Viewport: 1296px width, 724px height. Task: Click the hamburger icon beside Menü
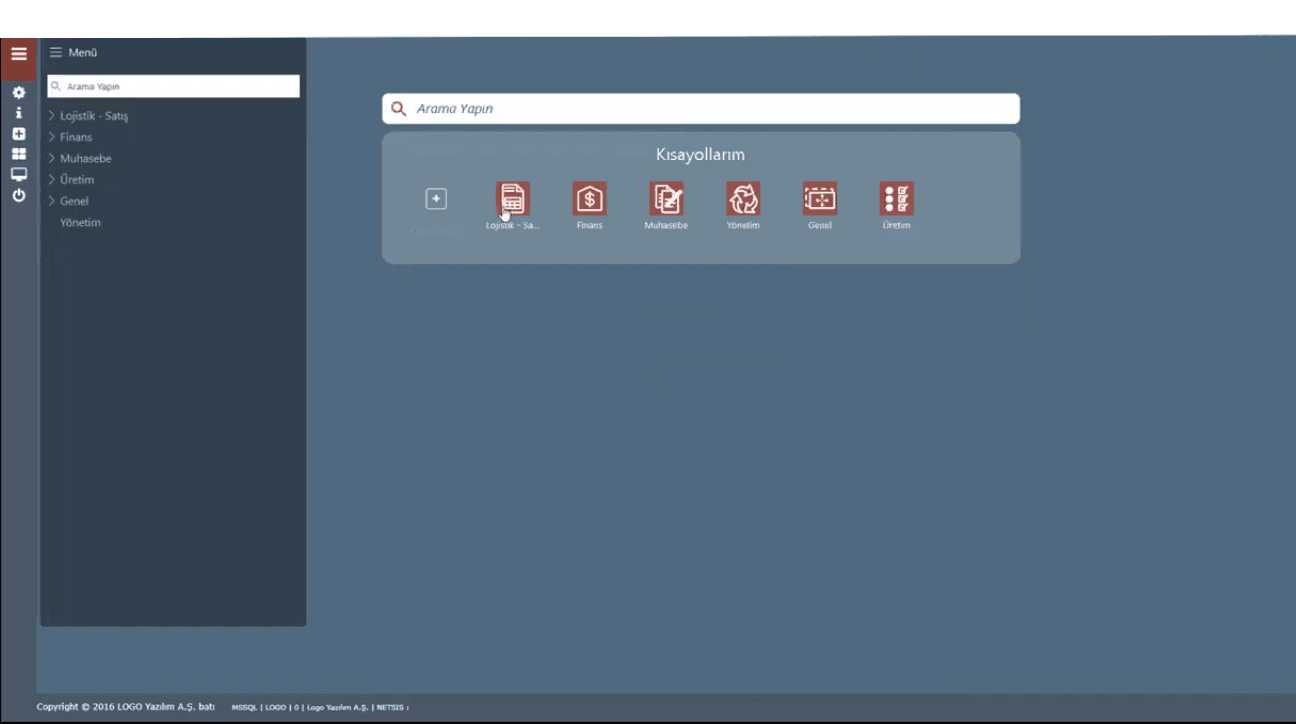tap(56, 52)
